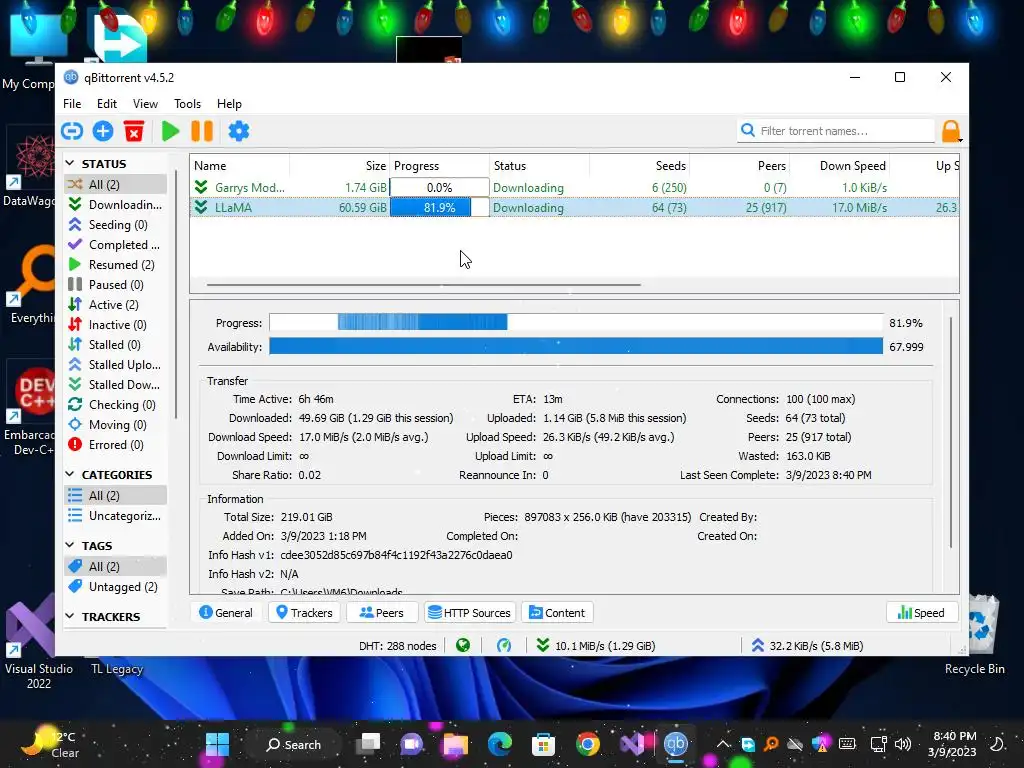The width and height of the screenshot is (1024, 768).
Task: Filter by Errored (0) status
Action: pos(116,445)
